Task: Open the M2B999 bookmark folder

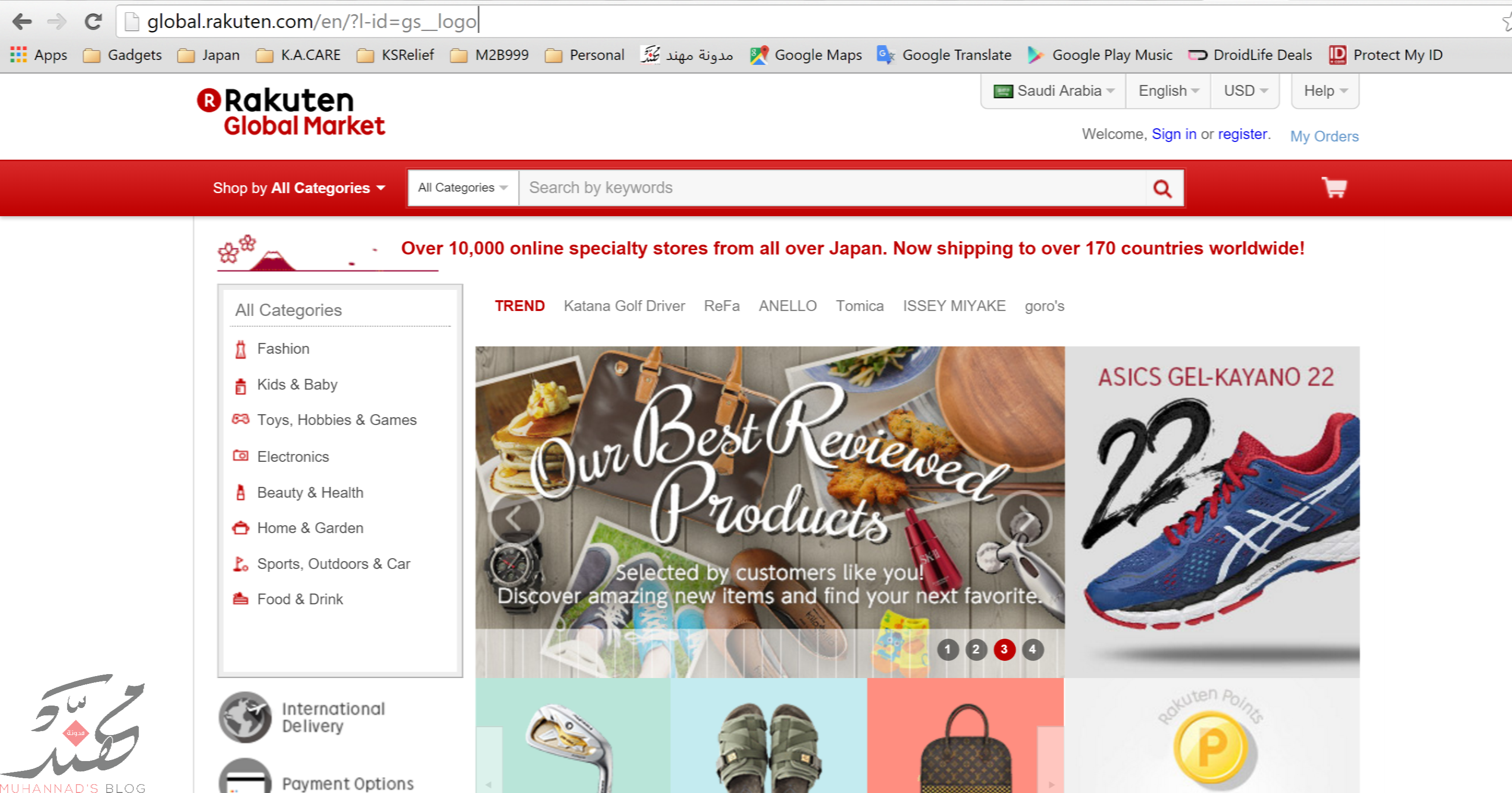Action: point(489,55)
